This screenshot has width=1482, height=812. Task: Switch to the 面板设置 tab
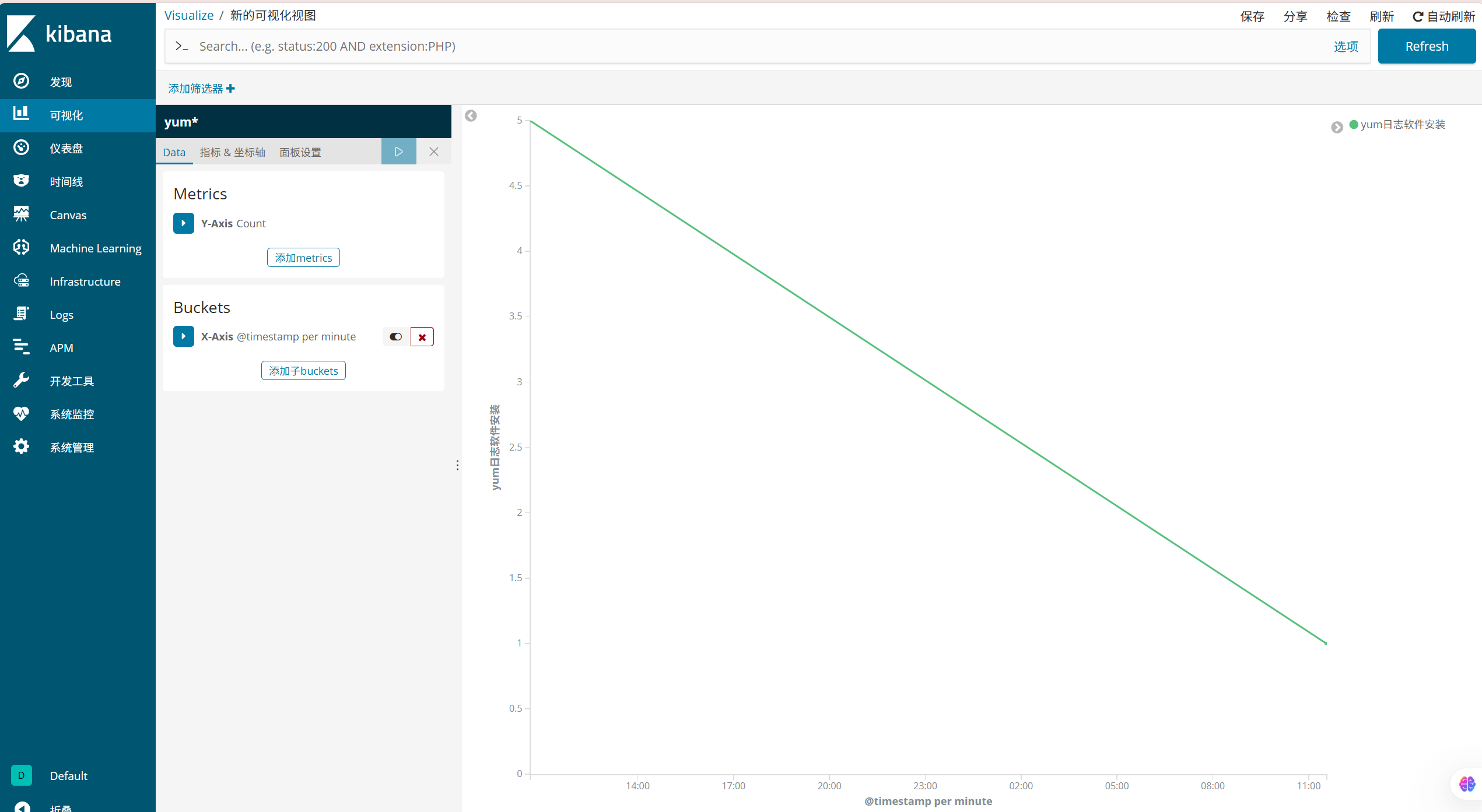(x=300, y=152)
